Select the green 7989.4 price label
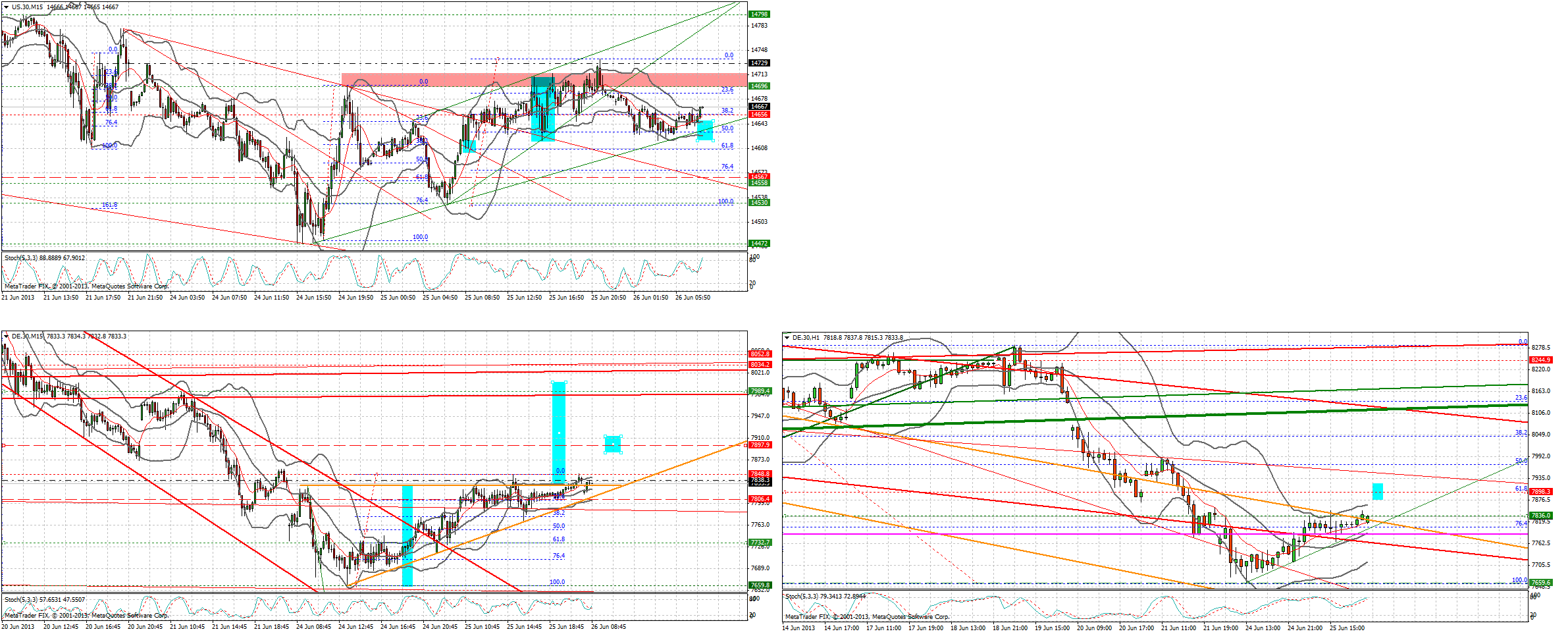 click(x=760, y=391)
